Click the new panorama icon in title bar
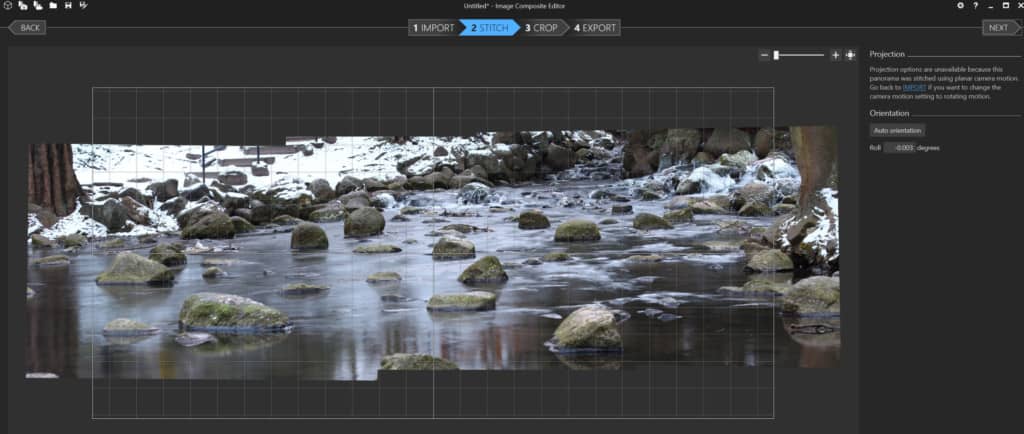1024x434 pixels. (7, 6)
